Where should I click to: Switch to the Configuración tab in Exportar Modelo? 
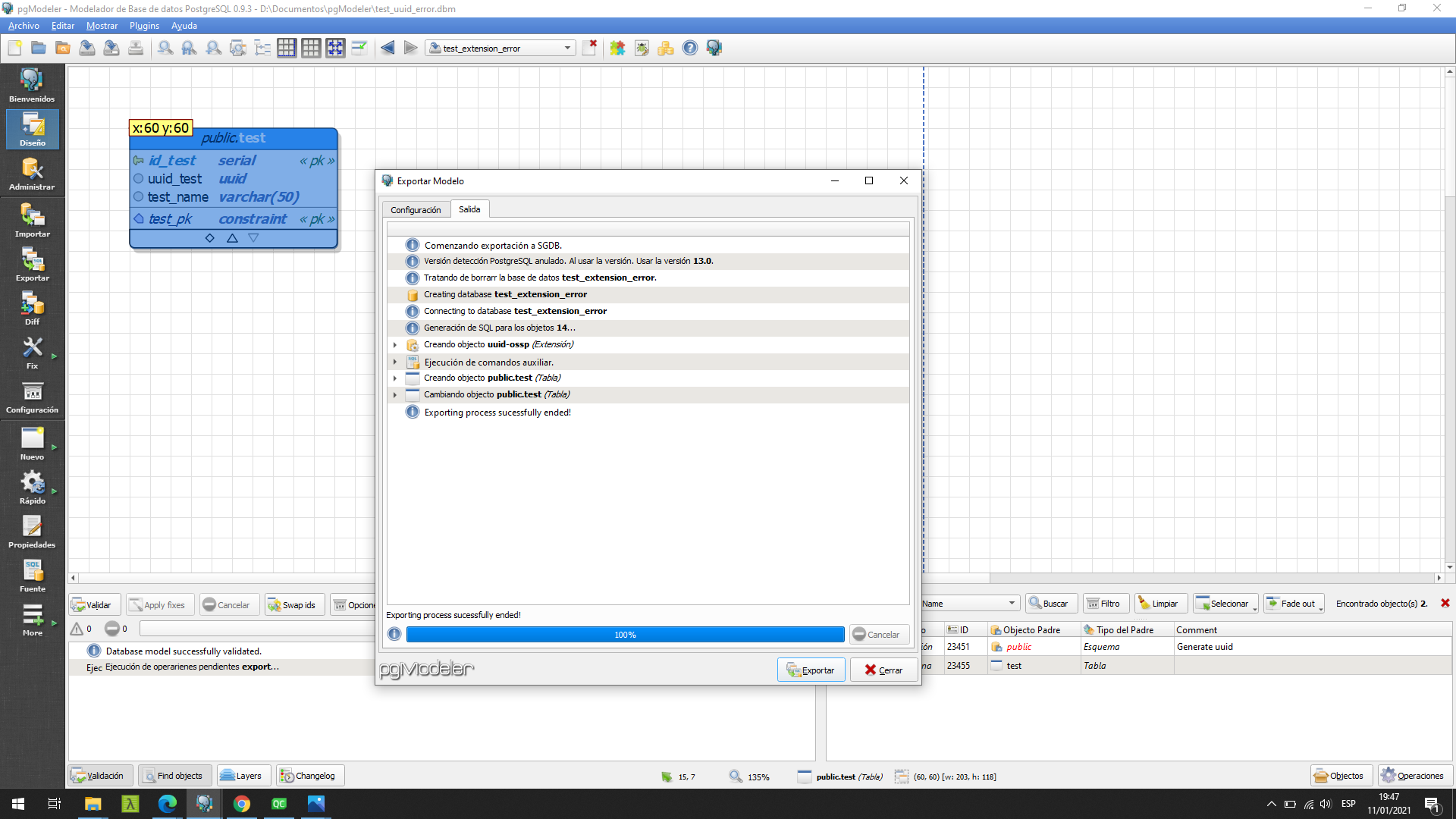coord(416,209)
